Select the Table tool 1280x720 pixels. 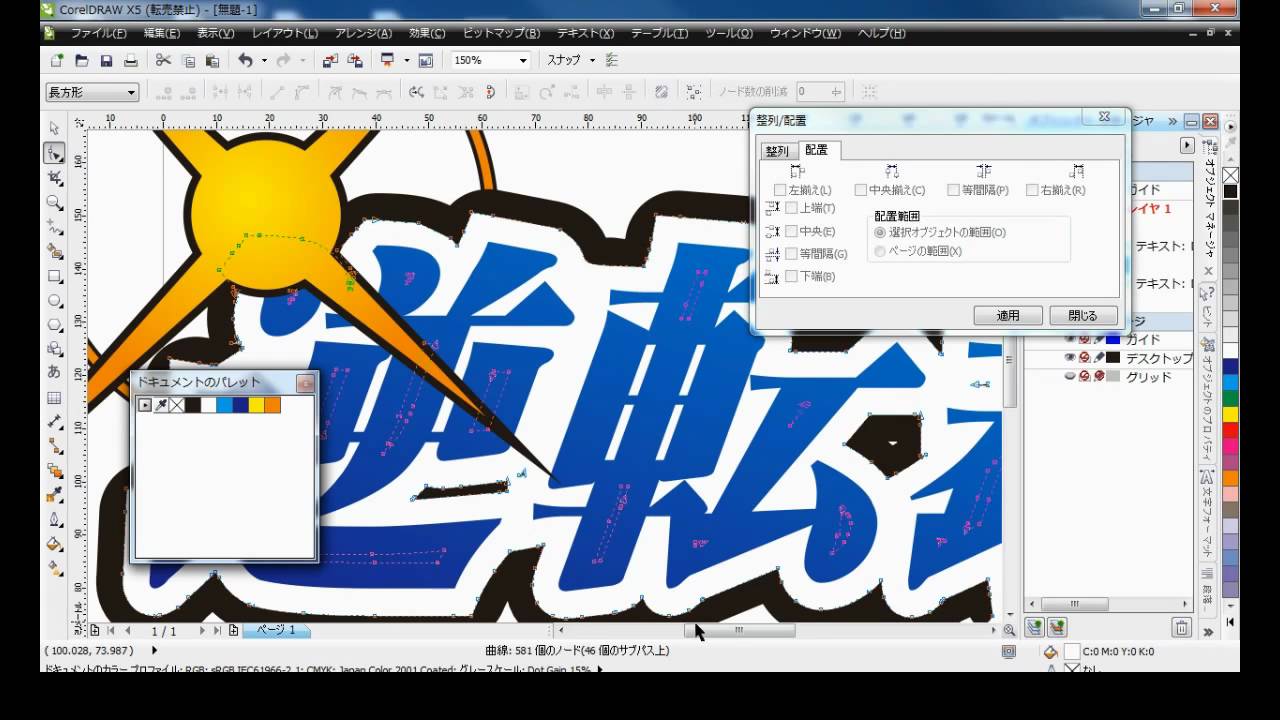coord(54,398)
